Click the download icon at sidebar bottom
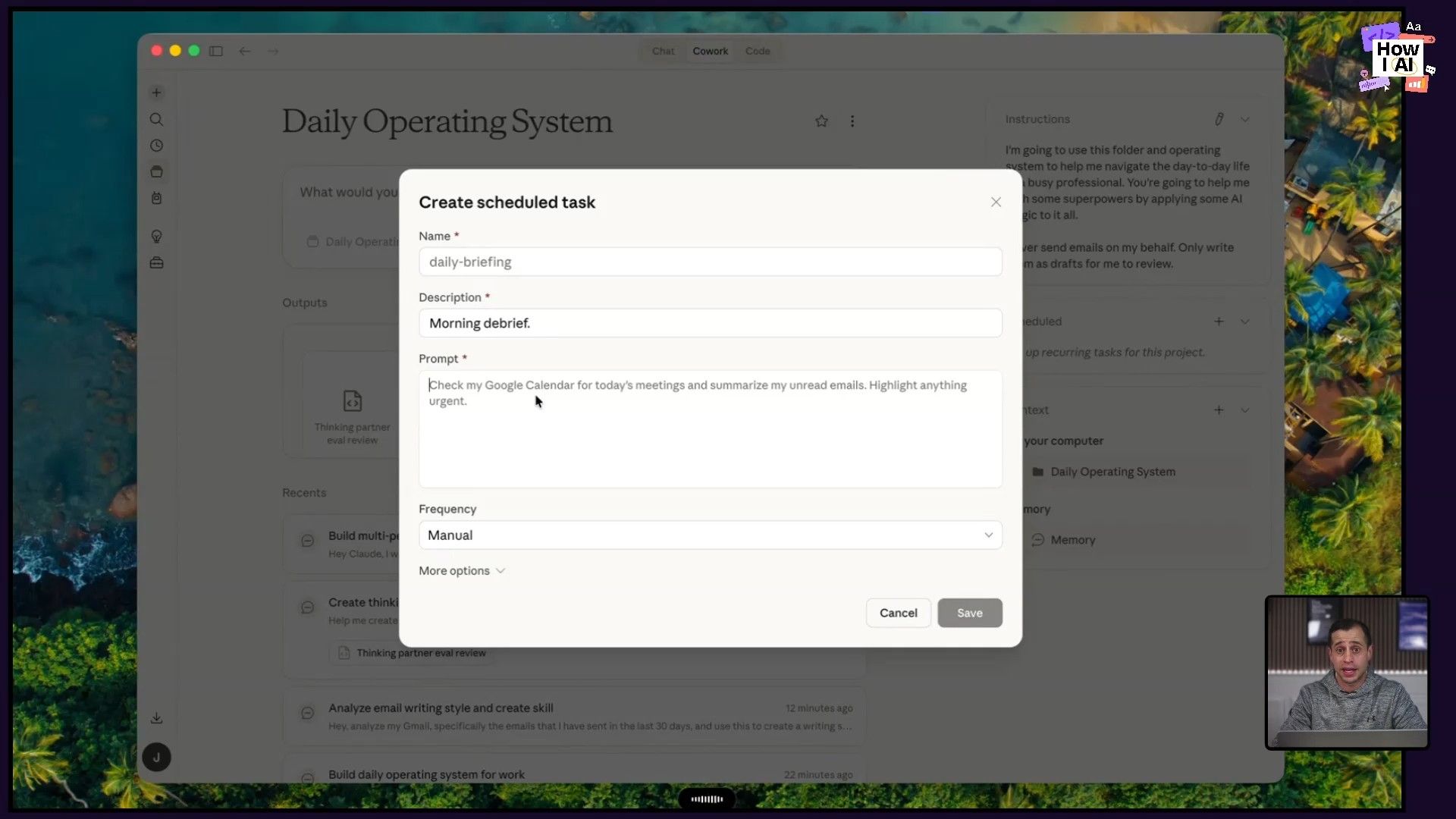The image size is (1456, 819). (x=156, y=718)
